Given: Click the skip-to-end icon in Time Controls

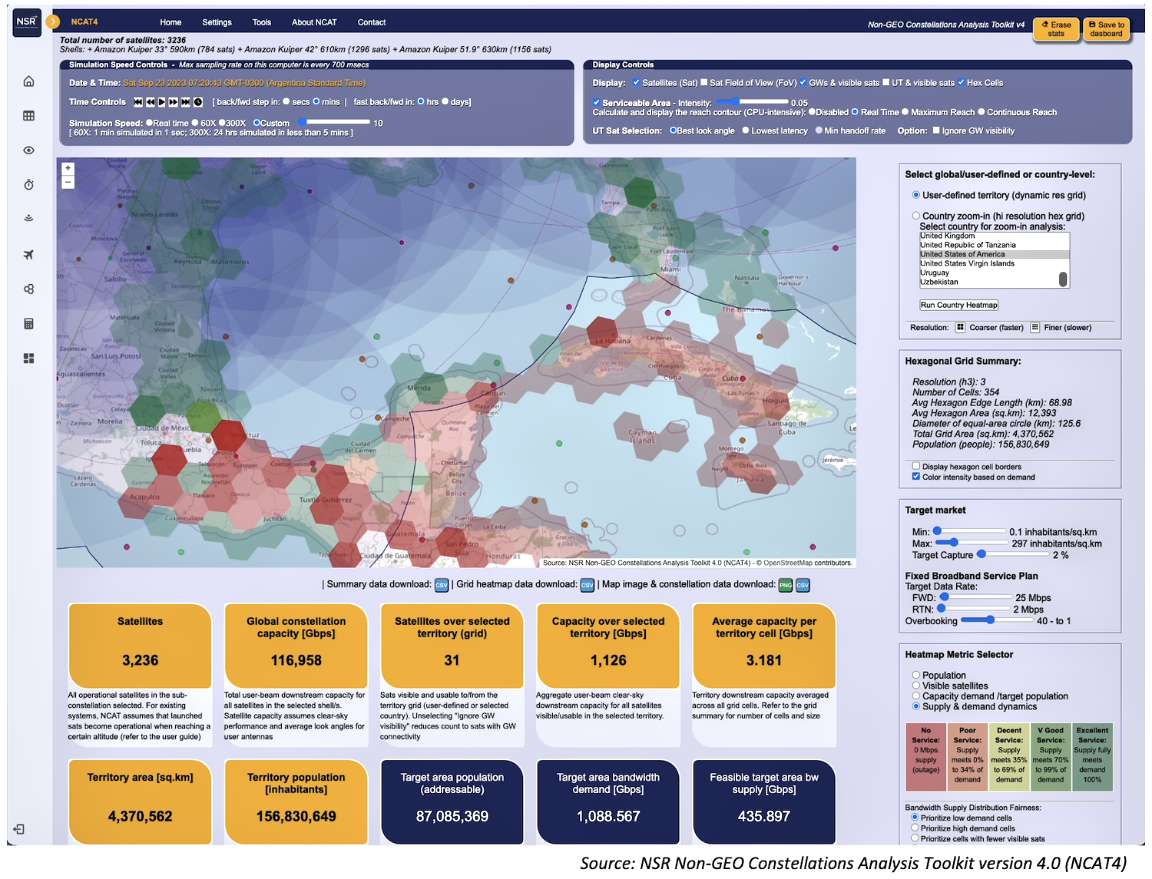Looking at the screenshot, I should [184, 101].
